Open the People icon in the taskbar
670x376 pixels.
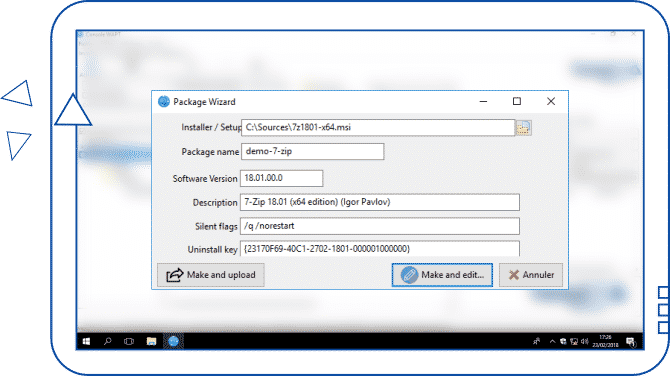(x=536, y=341)
